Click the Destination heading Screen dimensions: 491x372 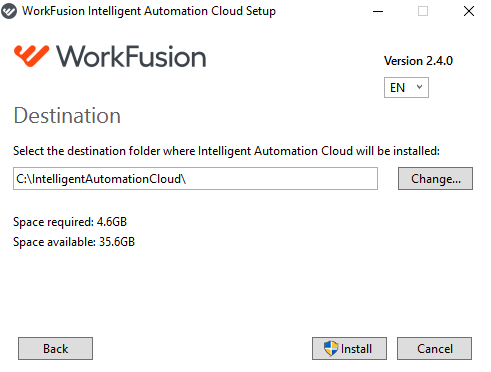tap(67, 116)
